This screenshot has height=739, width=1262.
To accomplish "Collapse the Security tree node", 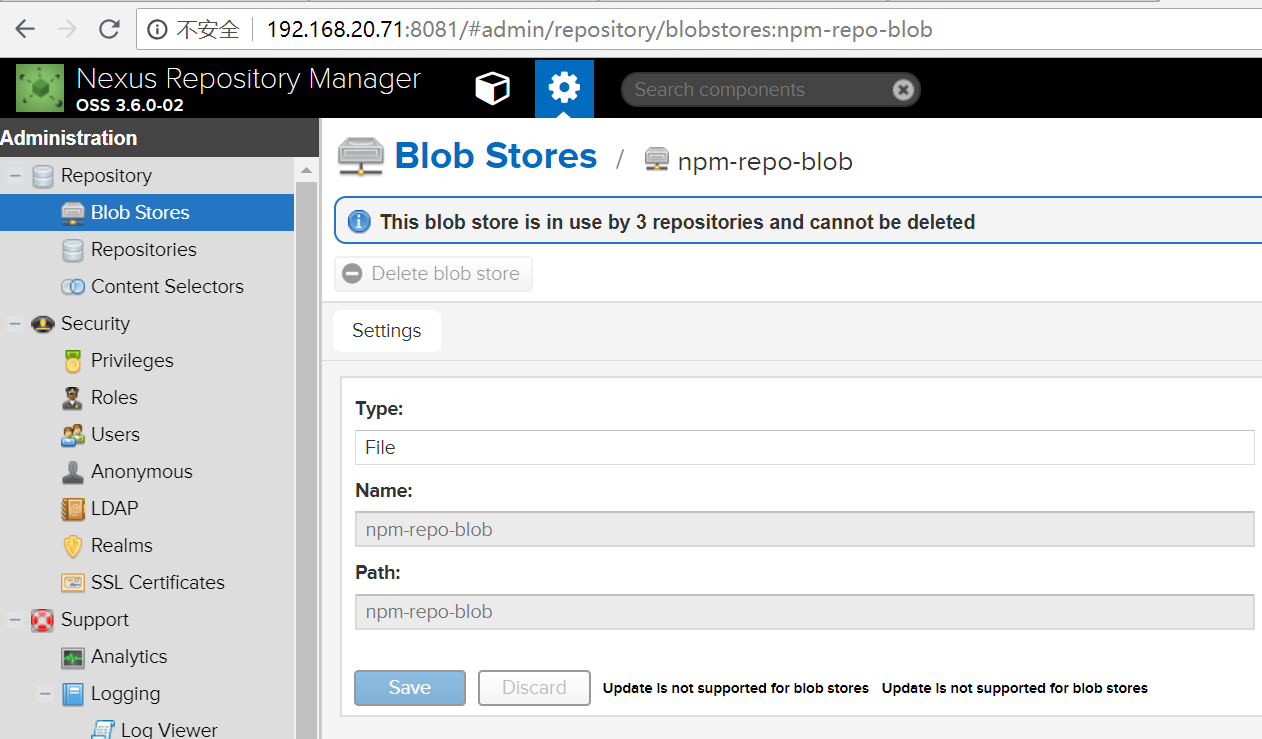I will tap(15, 324).
